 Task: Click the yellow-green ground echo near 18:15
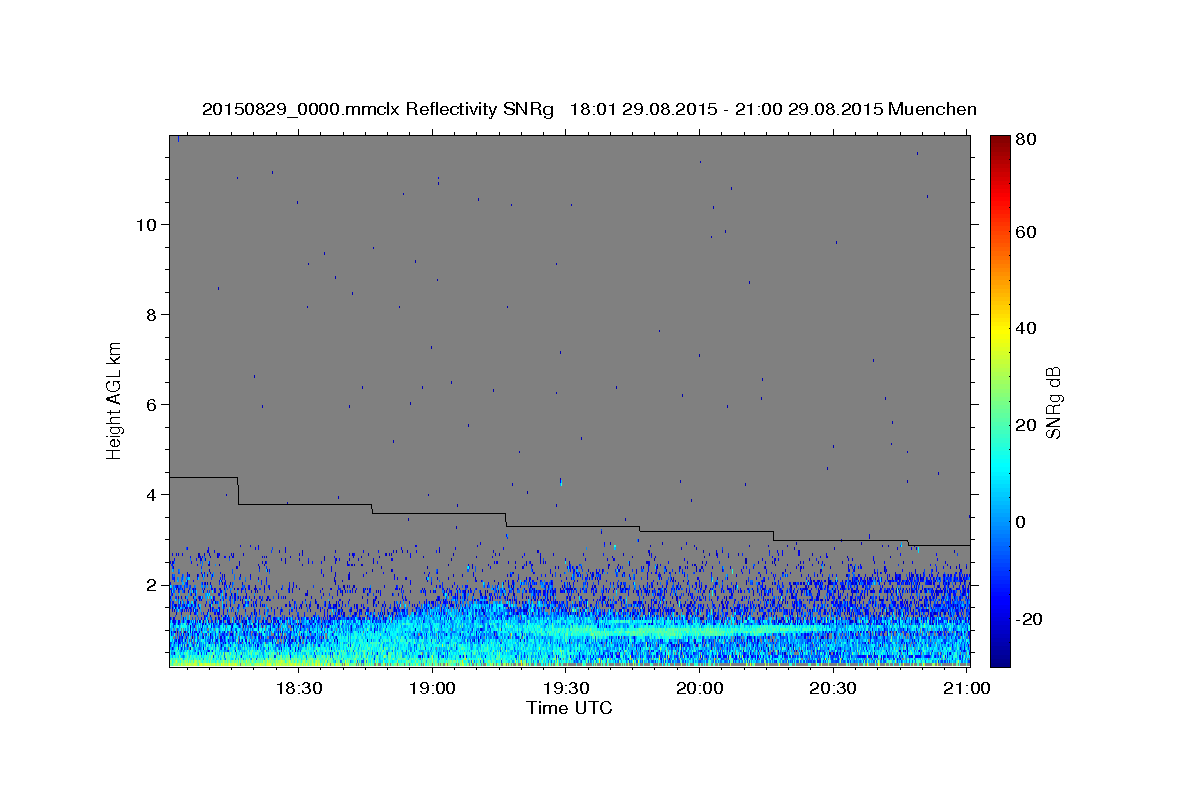coord(235,660)
